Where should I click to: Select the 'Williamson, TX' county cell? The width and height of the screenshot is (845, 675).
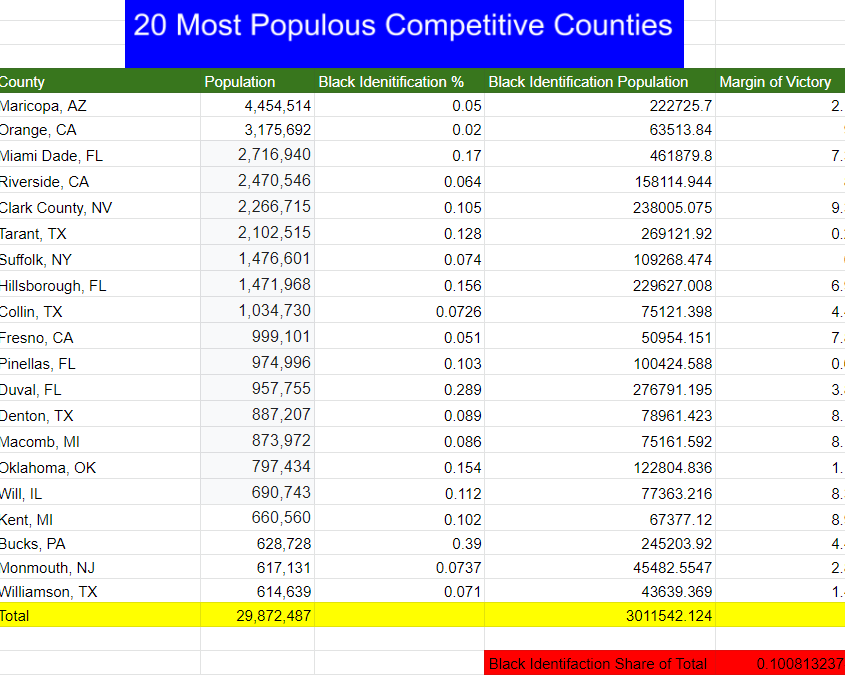tap(100, 591)
